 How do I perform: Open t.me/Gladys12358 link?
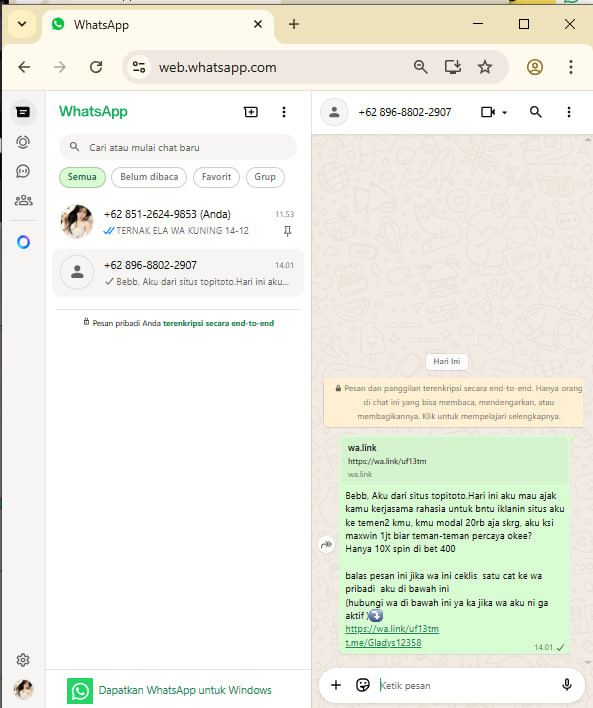tap(383, 643)
